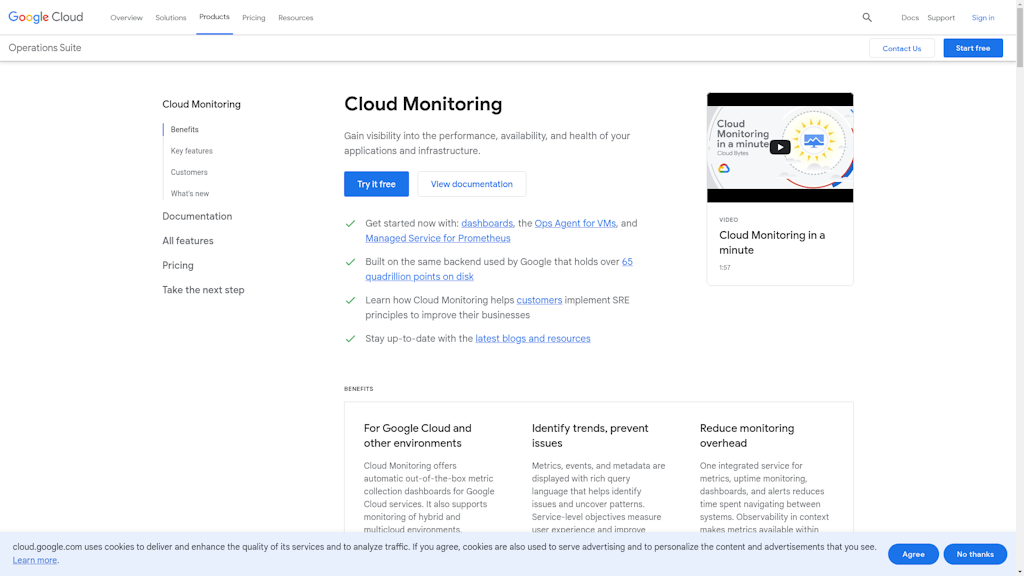Screen dimensions: 1024x576
Task: Select Key features in the sidebar
Action: click(191, 150)
